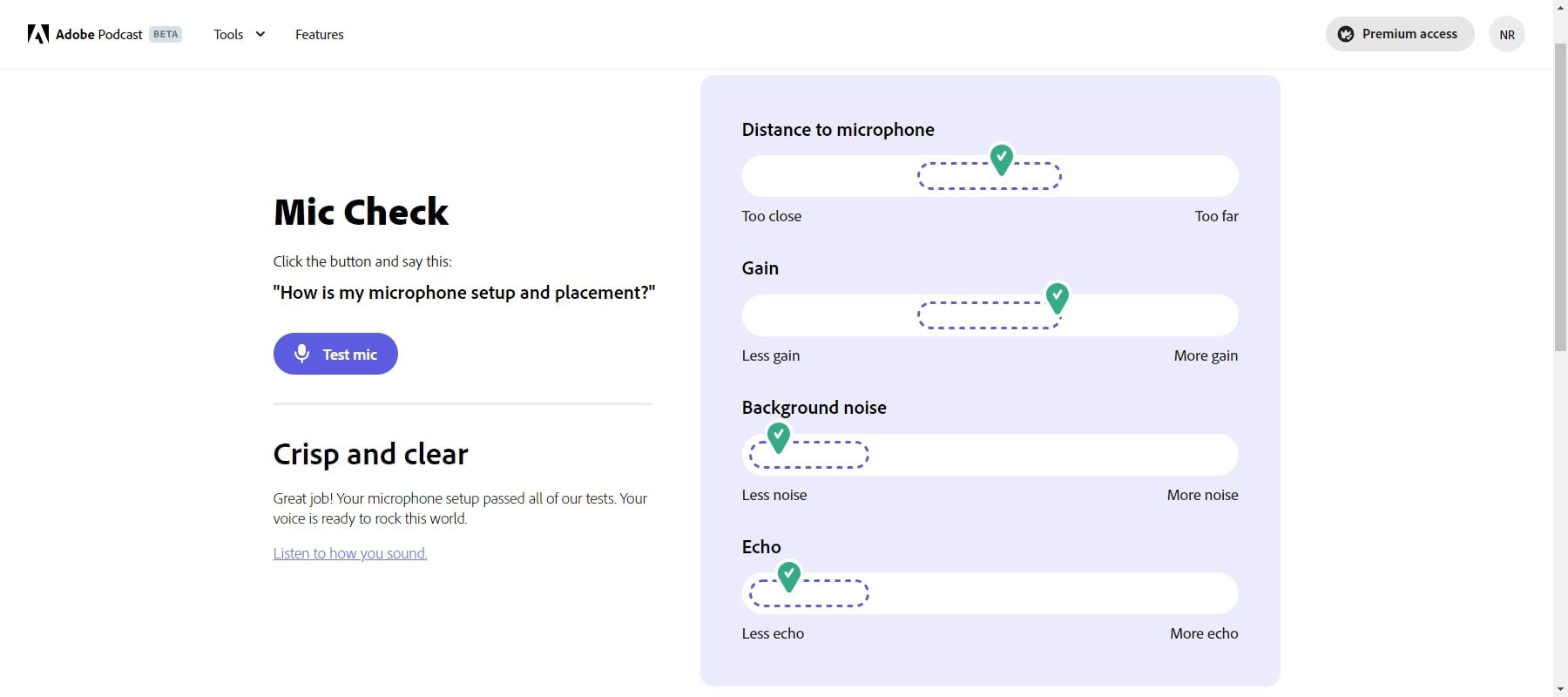
Task: Open the Features menu item
Action: pos(319,35)
